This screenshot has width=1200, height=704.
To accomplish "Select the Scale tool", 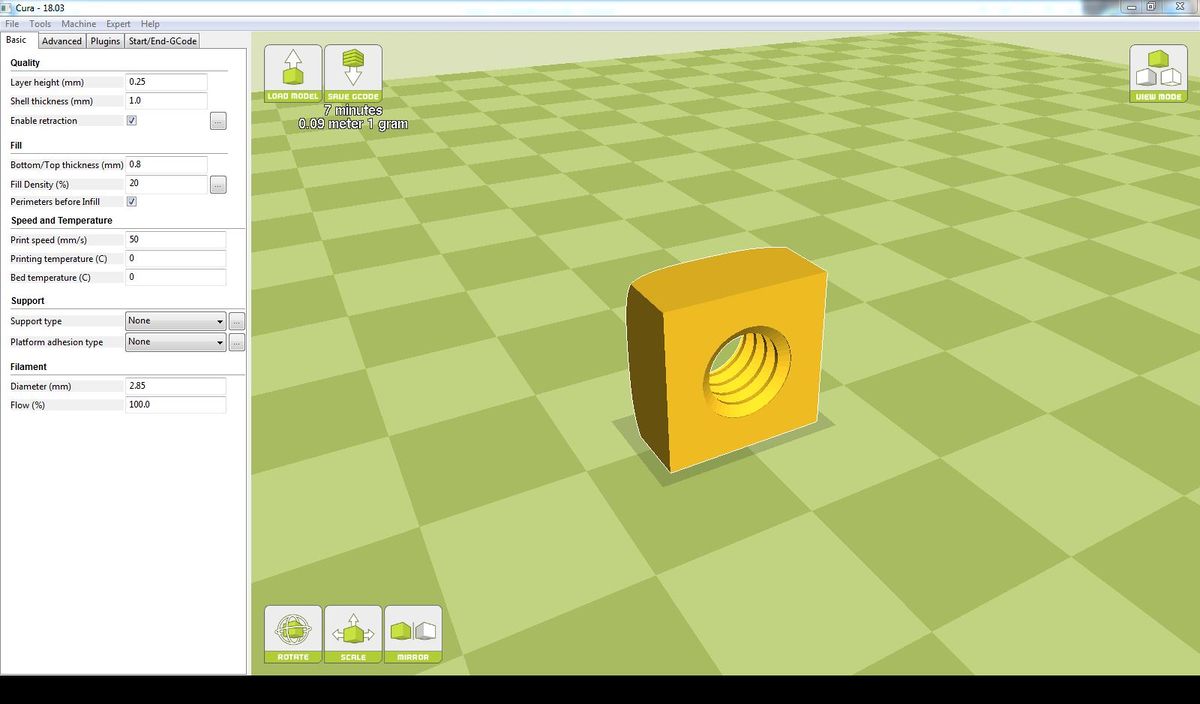I will (353, 634).
